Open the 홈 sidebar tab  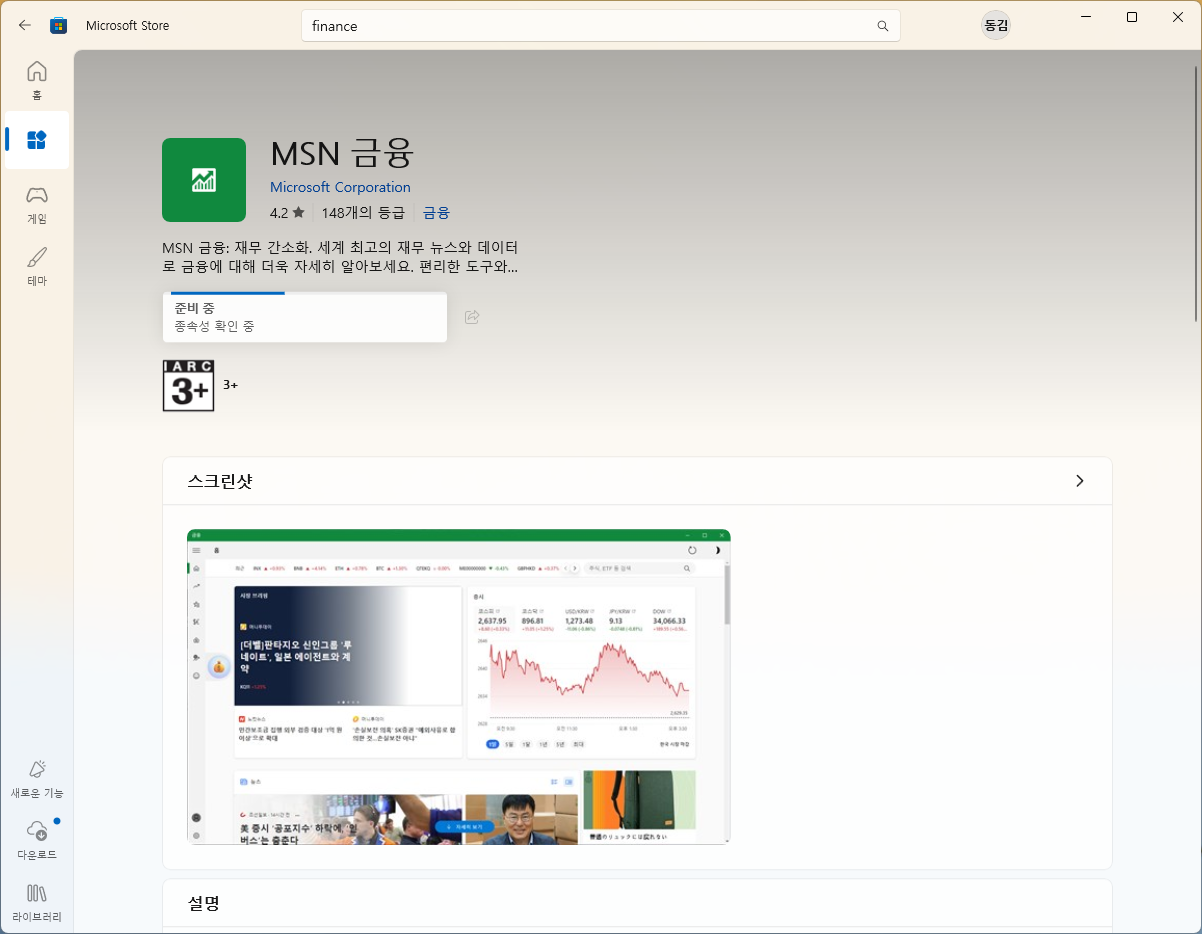click(37, 80)
